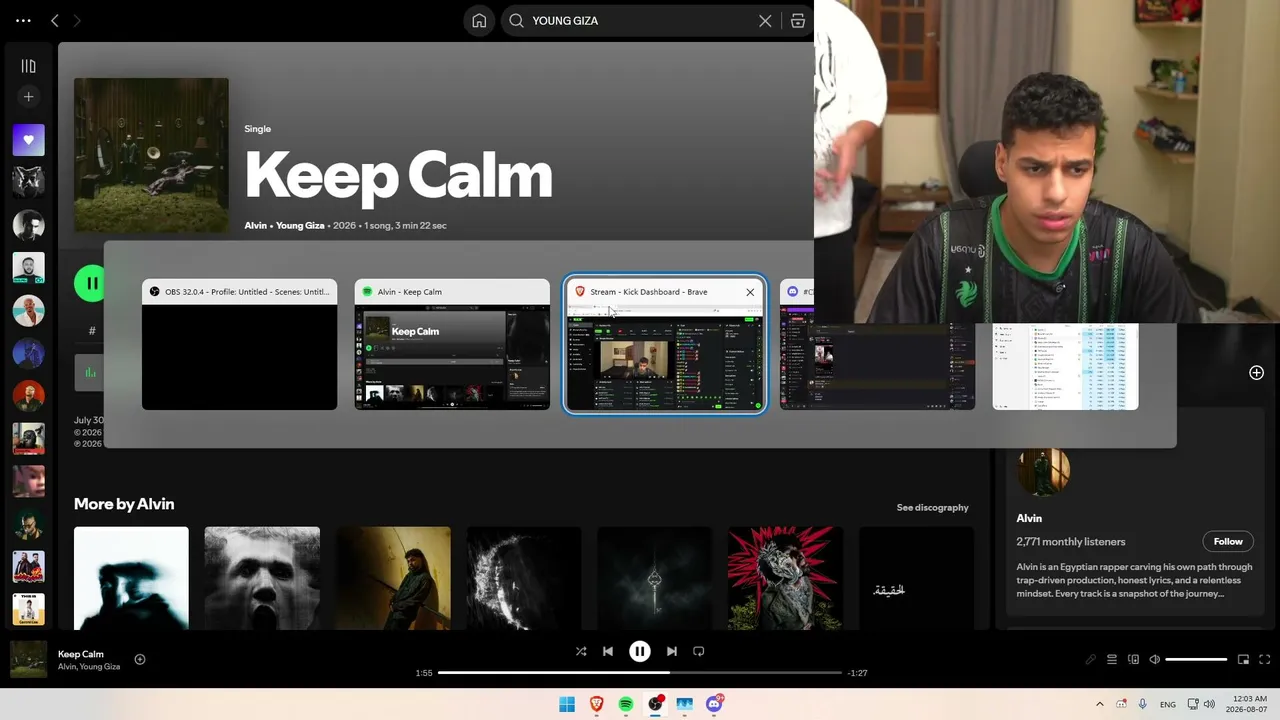Open the See discography link
The width and height of the screenshot is (1280, 720).
coord(932,508)
